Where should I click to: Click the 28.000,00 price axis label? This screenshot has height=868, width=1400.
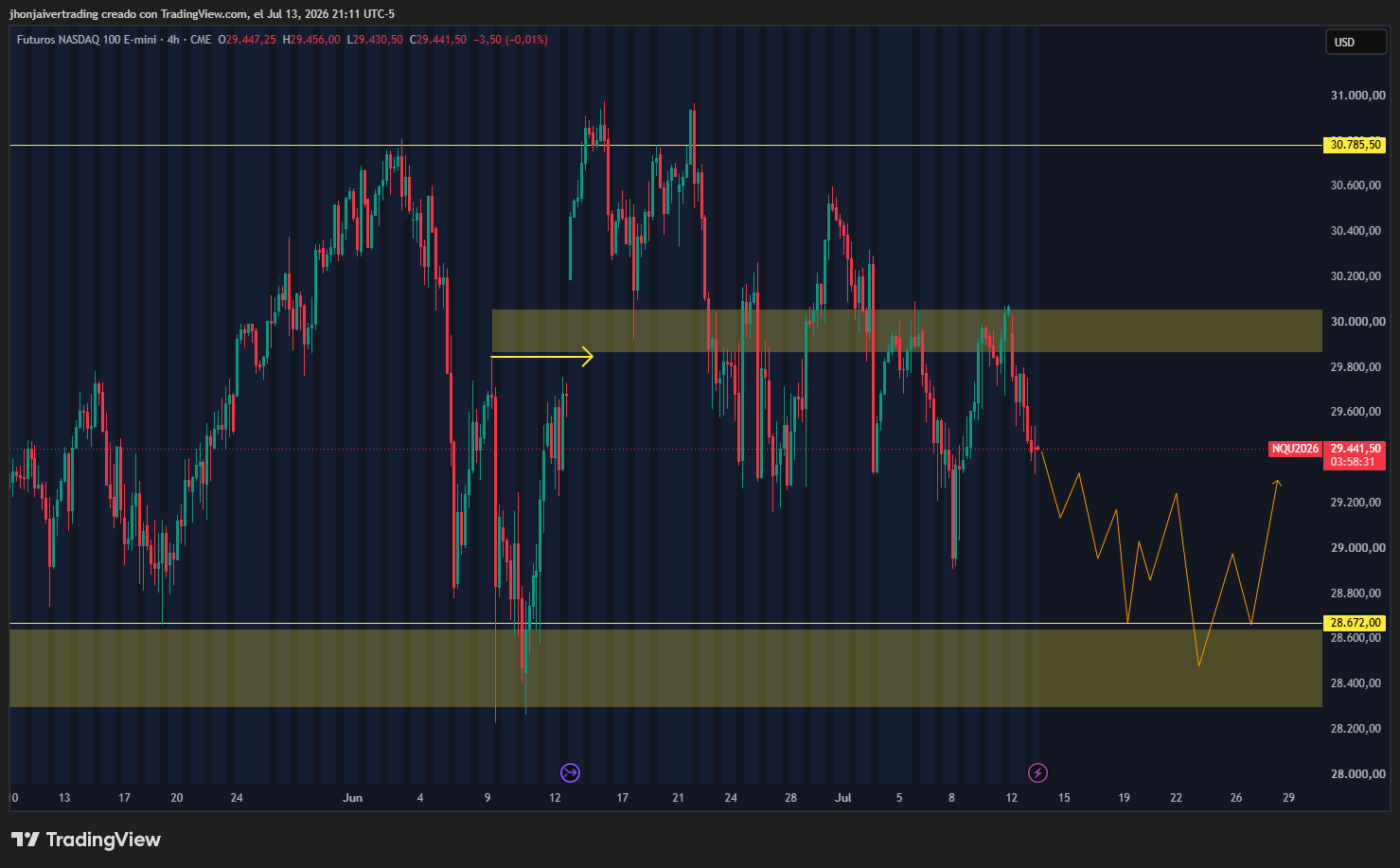1357,774
